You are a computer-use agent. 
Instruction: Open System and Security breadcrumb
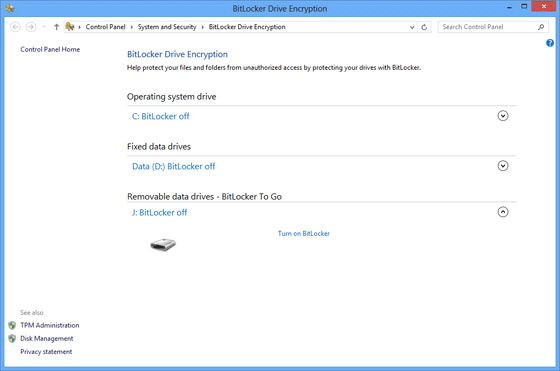point(167,27)
